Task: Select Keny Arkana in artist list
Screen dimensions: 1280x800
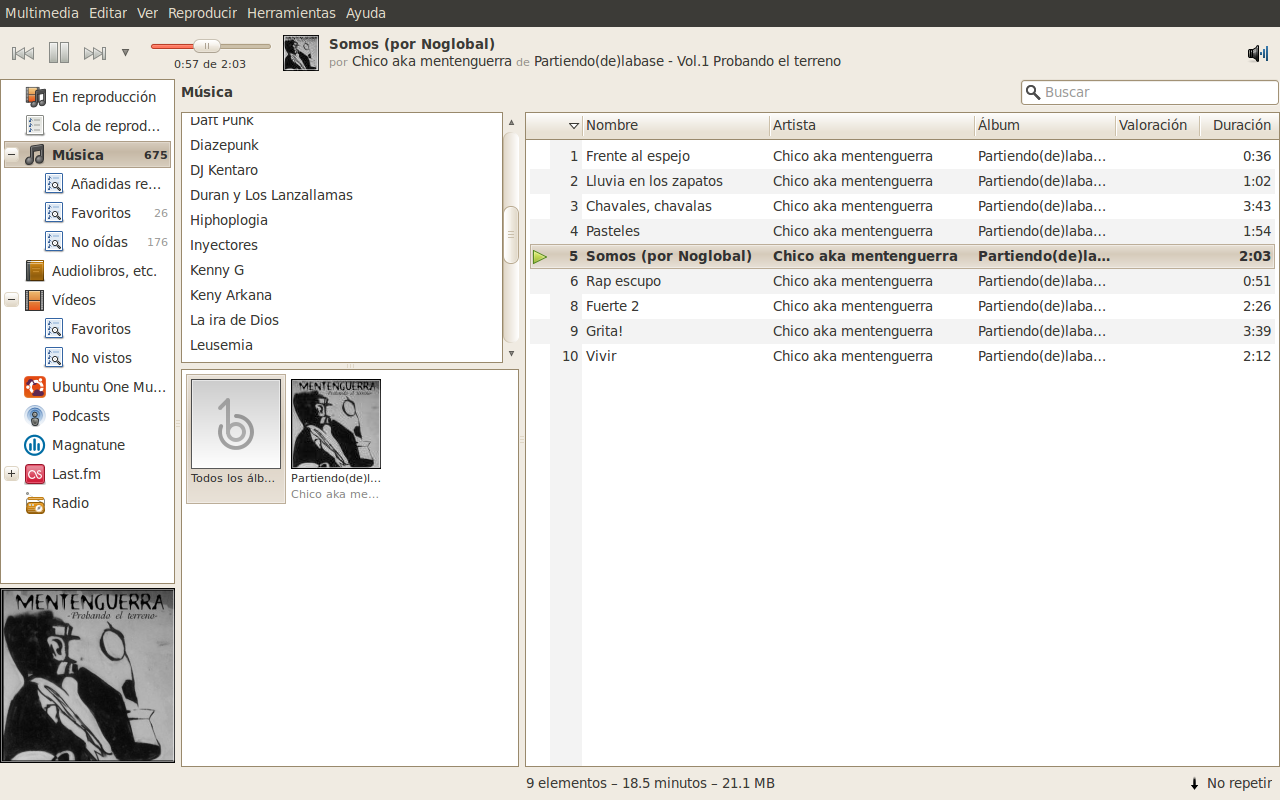Action: coord(231,295)
